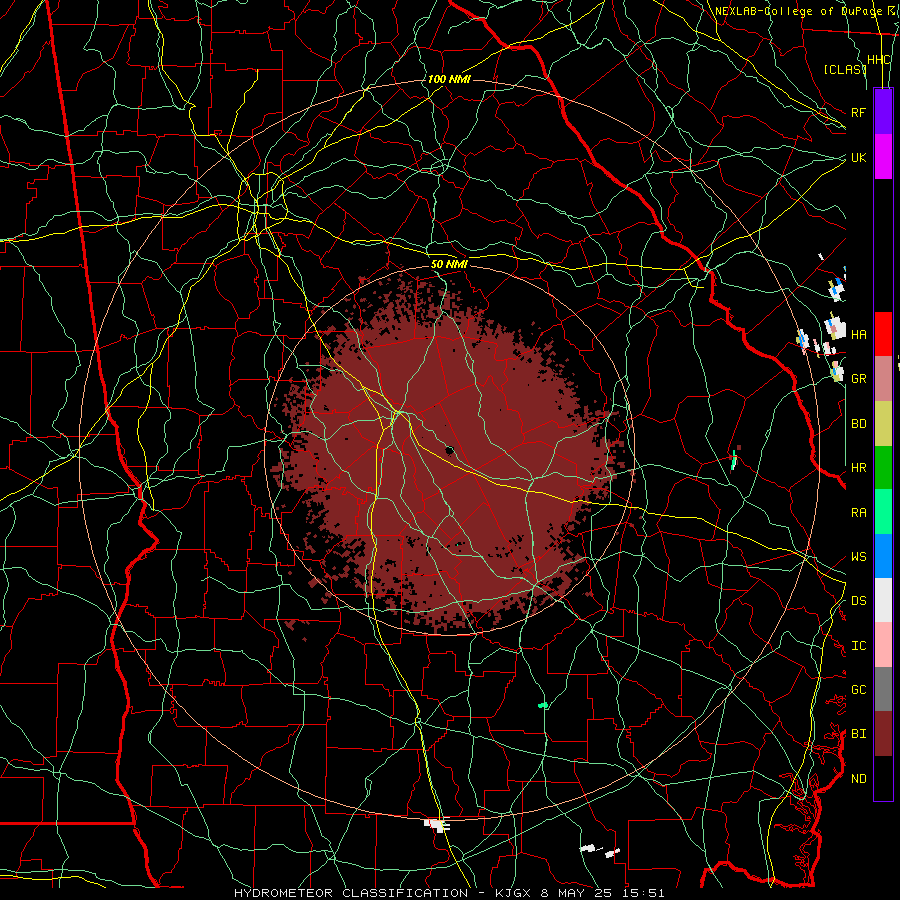Click the HHC product code text
The width and height of the screenshot is (900, 900).
pyautogui.click(x=878, y=60)
